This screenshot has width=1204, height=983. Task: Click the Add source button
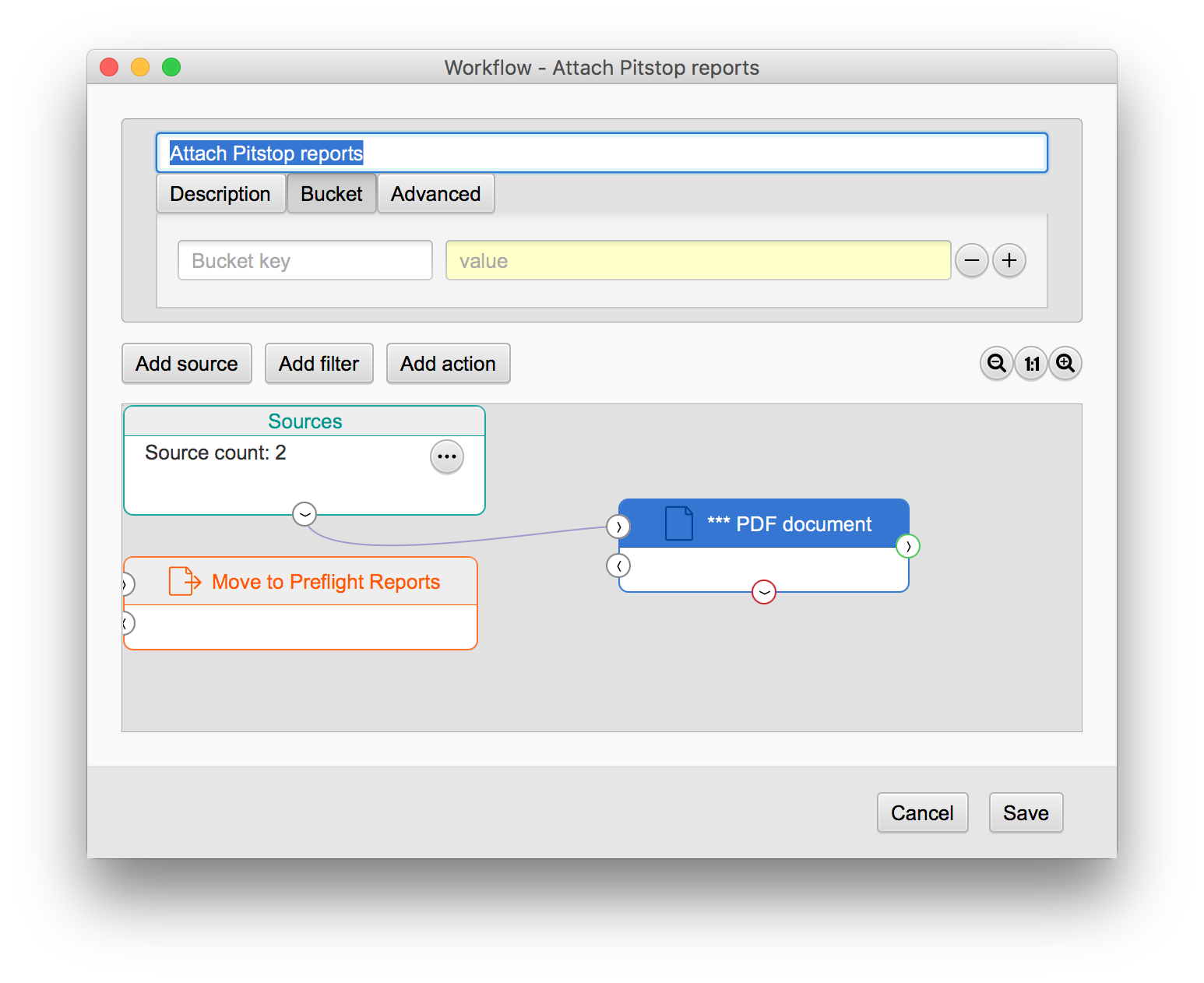pos(187,364)
